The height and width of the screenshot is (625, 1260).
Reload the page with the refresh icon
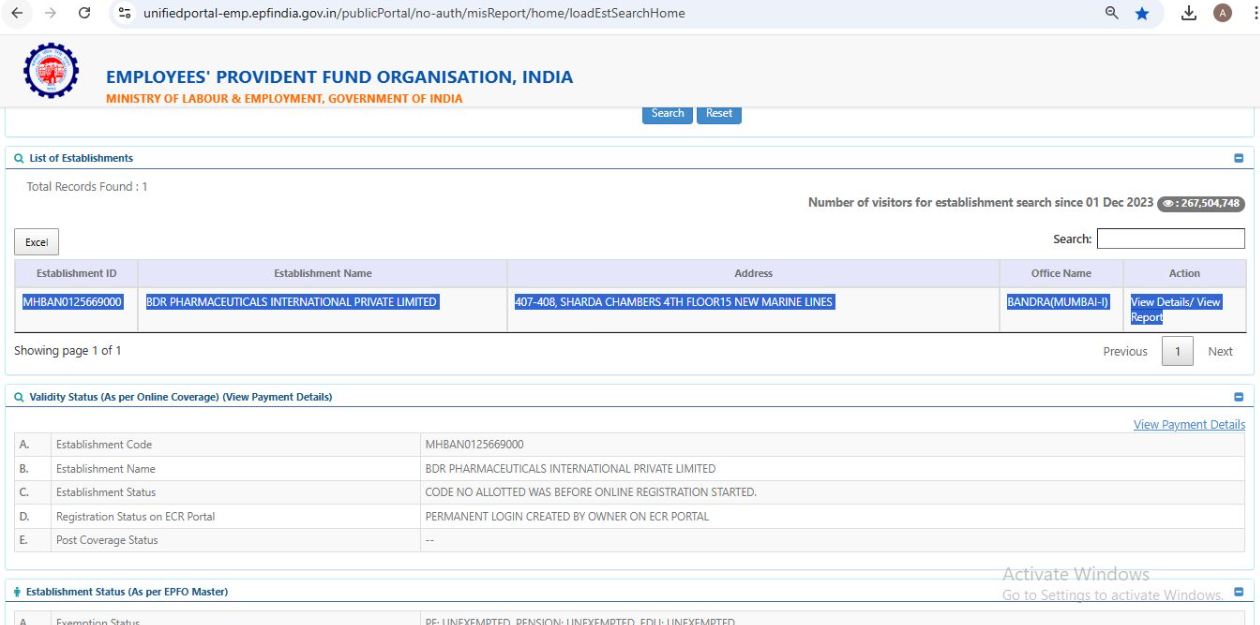[84, 13]
